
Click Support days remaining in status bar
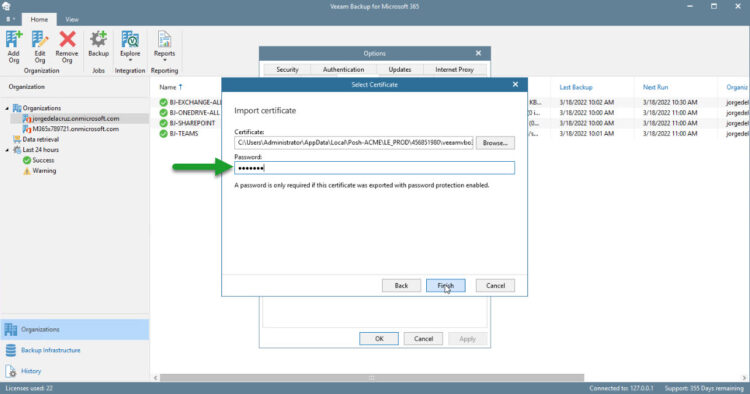(704, 388)
